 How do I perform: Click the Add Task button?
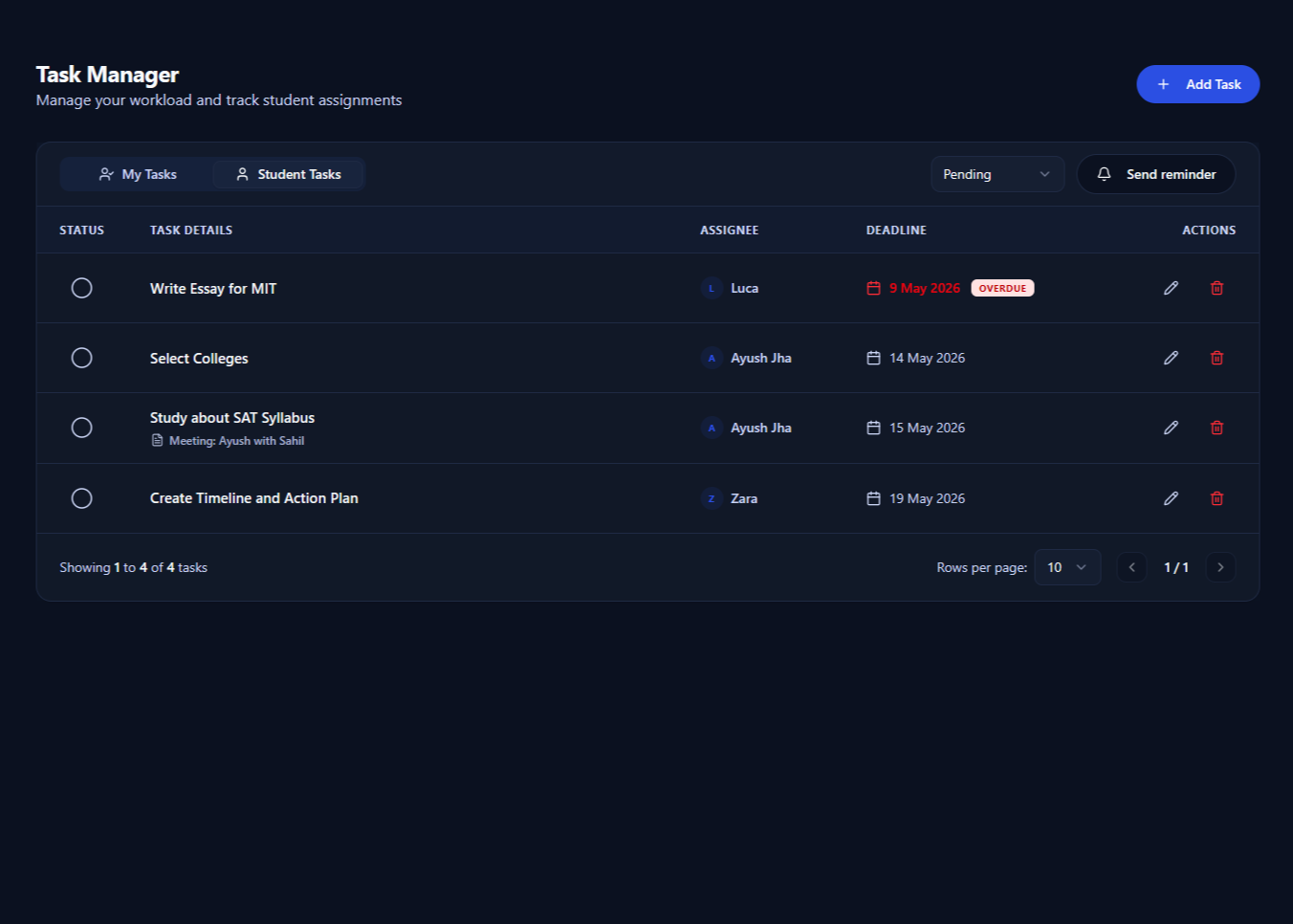click(1197, 84)
